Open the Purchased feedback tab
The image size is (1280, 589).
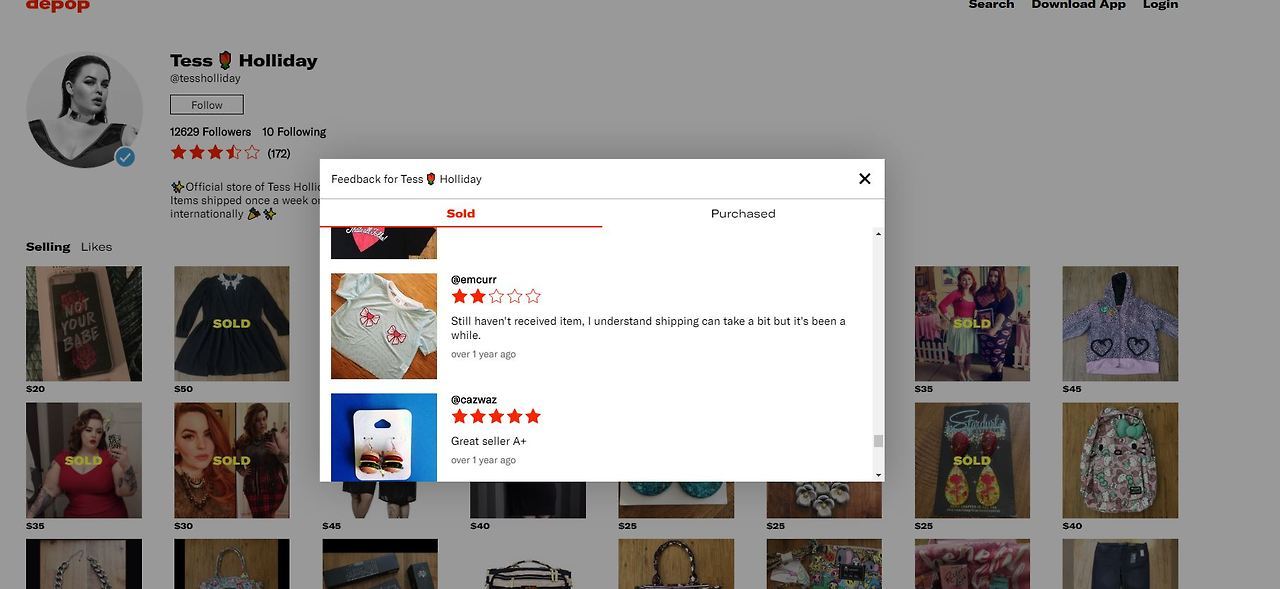pyautogui.click(x=743, y=213)
